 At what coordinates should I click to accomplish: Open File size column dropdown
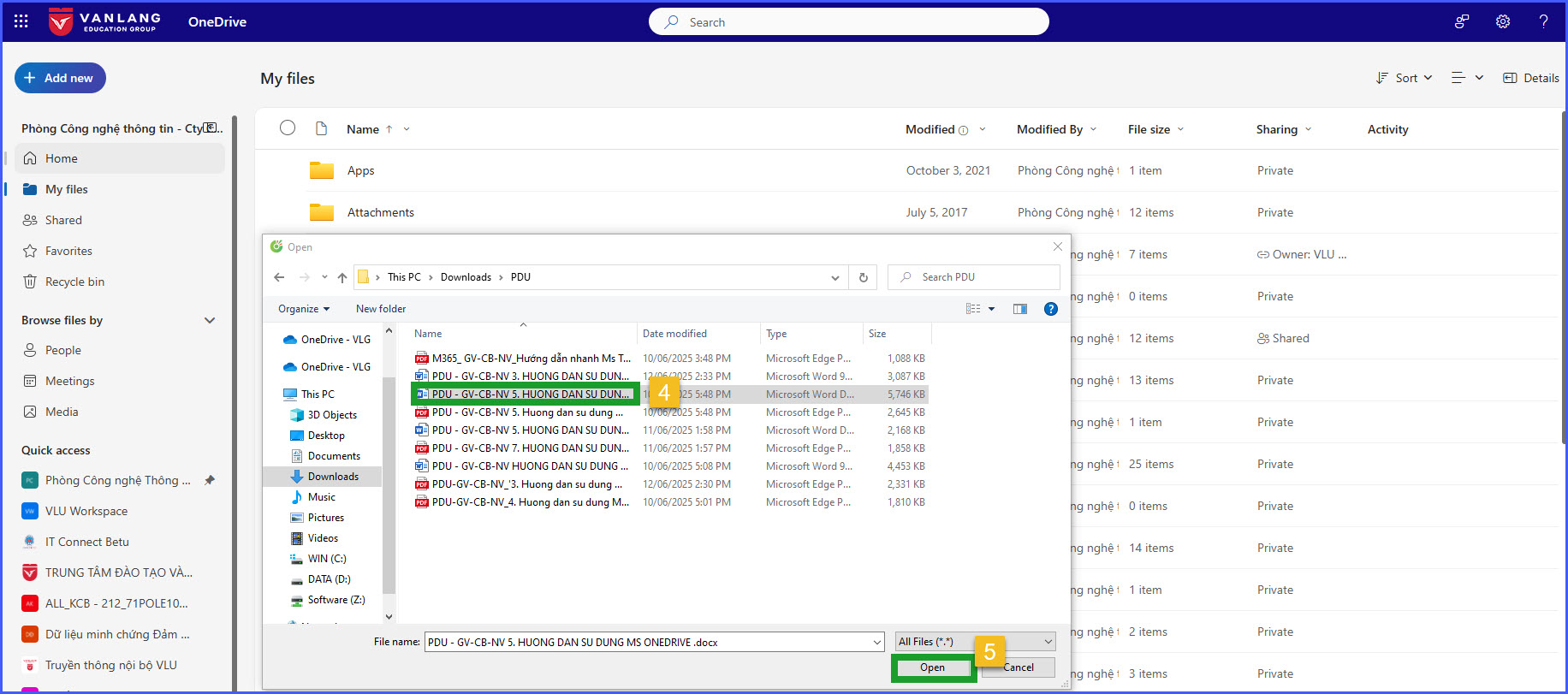coord(1180,129)
